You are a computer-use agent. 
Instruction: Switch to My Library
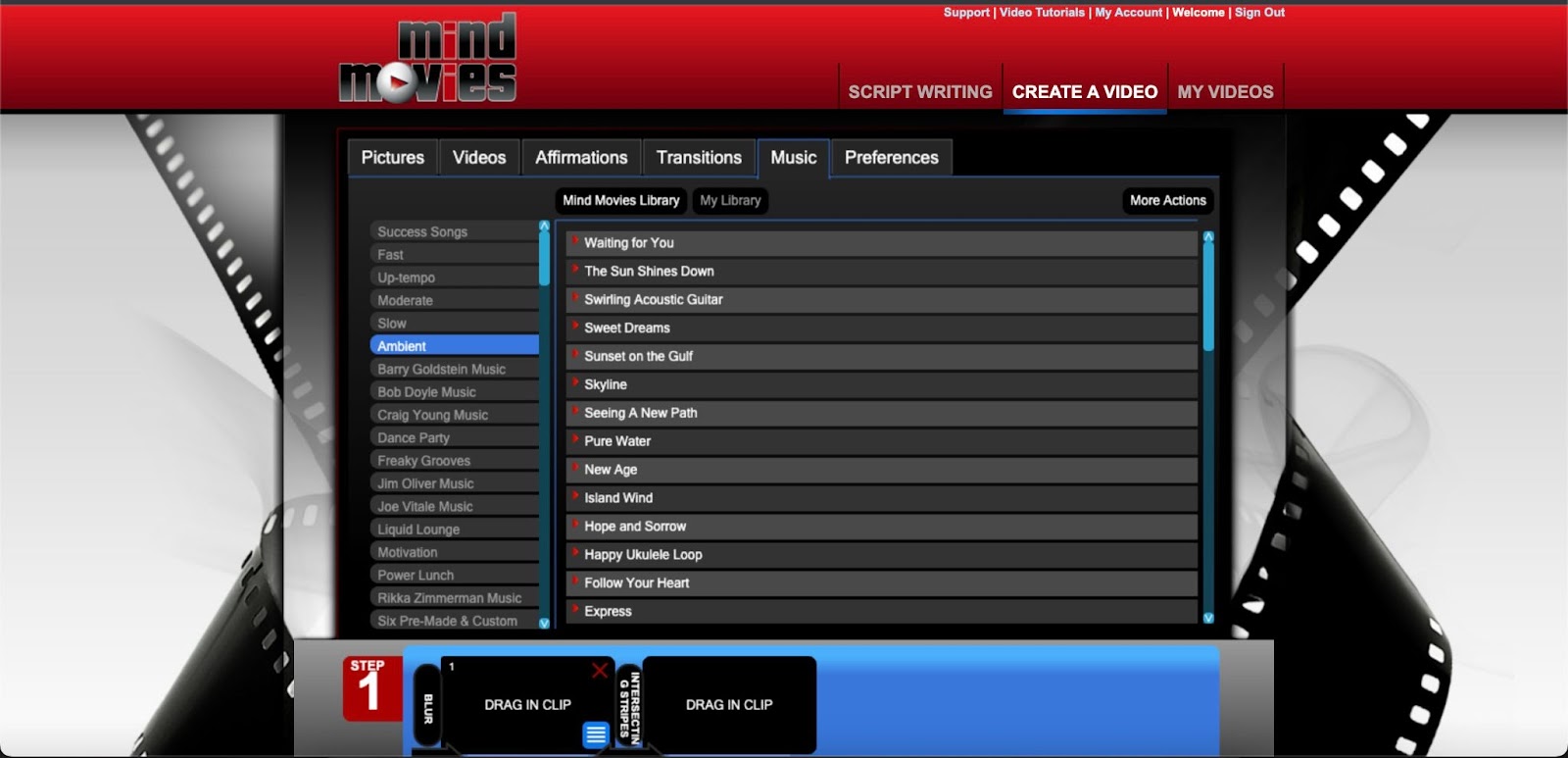click(730, 200)
